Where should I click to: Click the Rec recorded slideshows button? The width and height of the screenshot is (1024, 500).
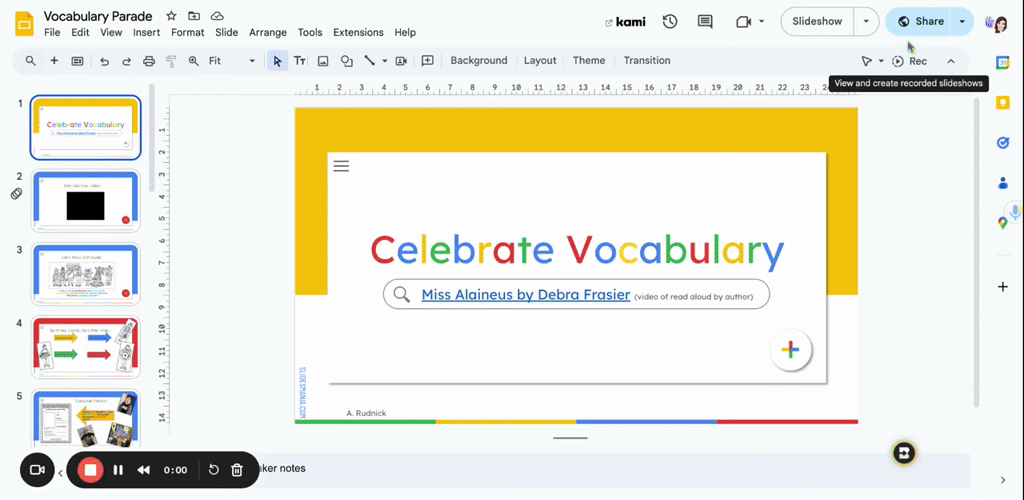coord(910,61)
